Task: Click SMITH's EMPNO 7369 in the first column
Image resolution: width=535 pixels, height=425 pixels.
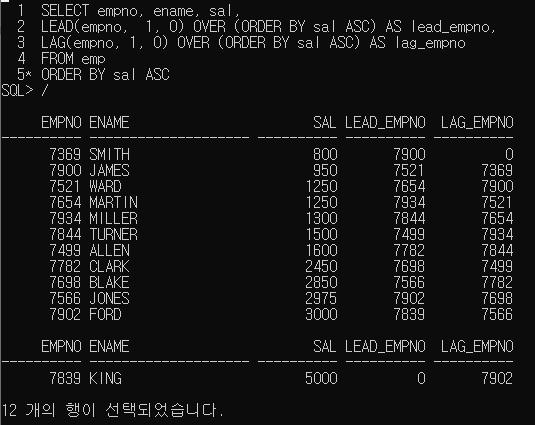Action: 65,155
